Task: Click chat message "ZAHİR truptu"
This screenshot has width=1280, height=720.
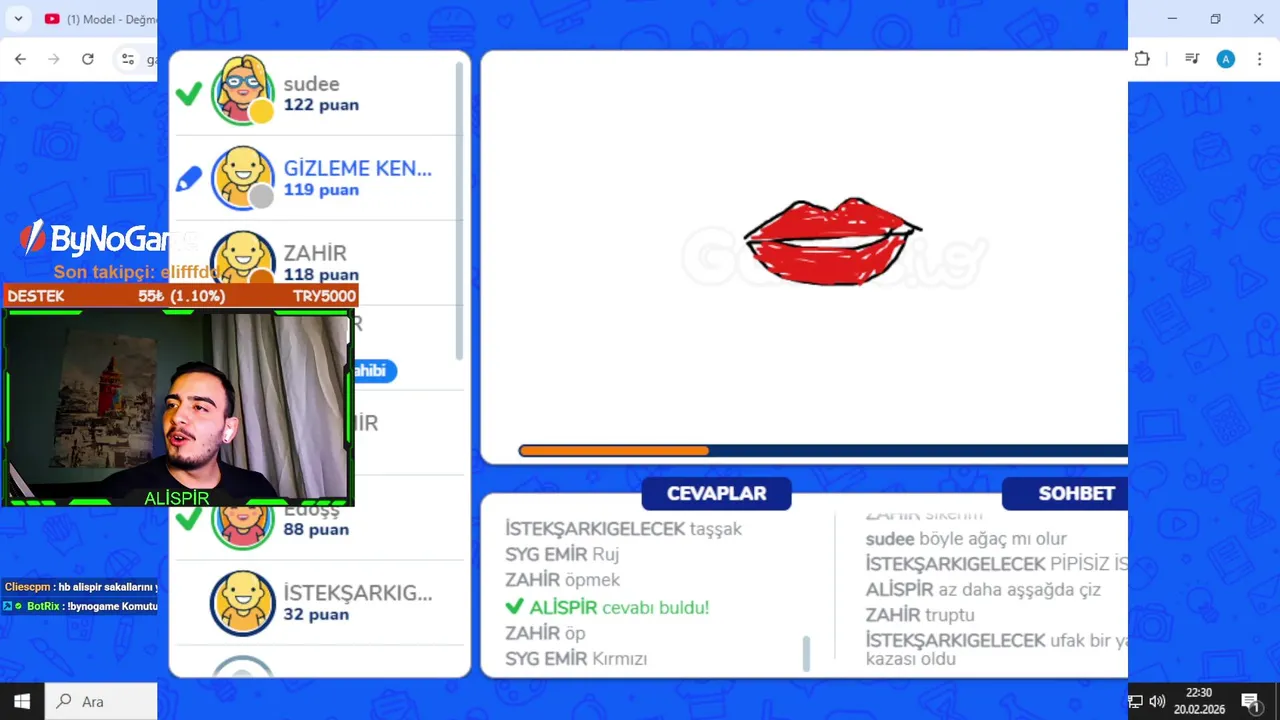Action: point(920,615)
